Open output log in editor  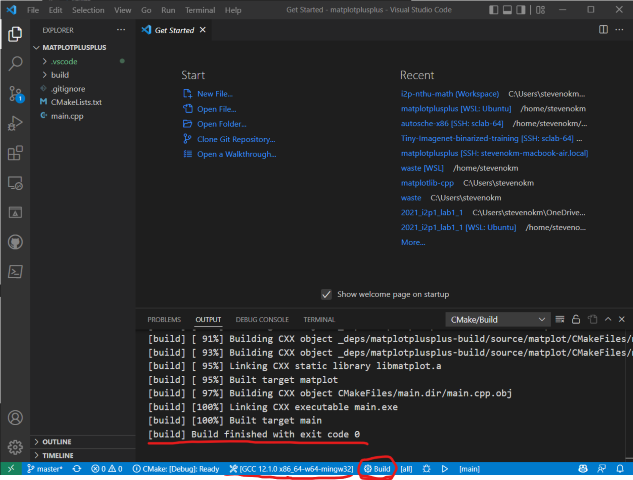coord(592,319)
